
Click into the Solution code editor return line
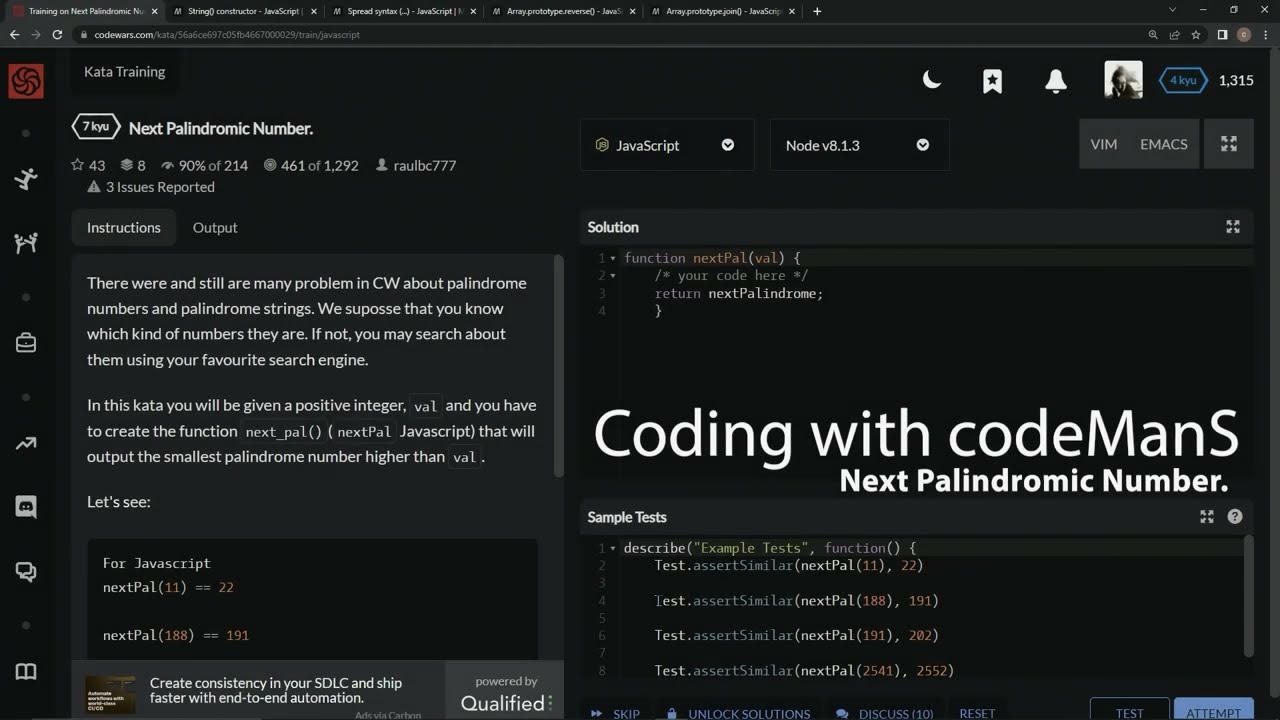tap(738, 293)
